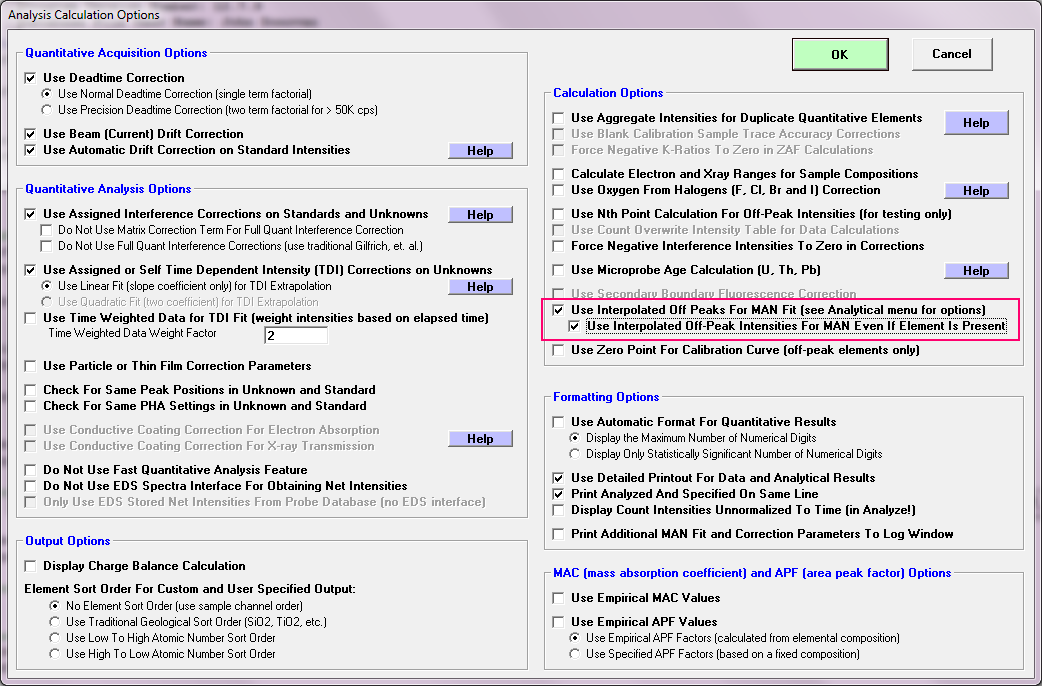Click the OK button

tap(839, 55)
